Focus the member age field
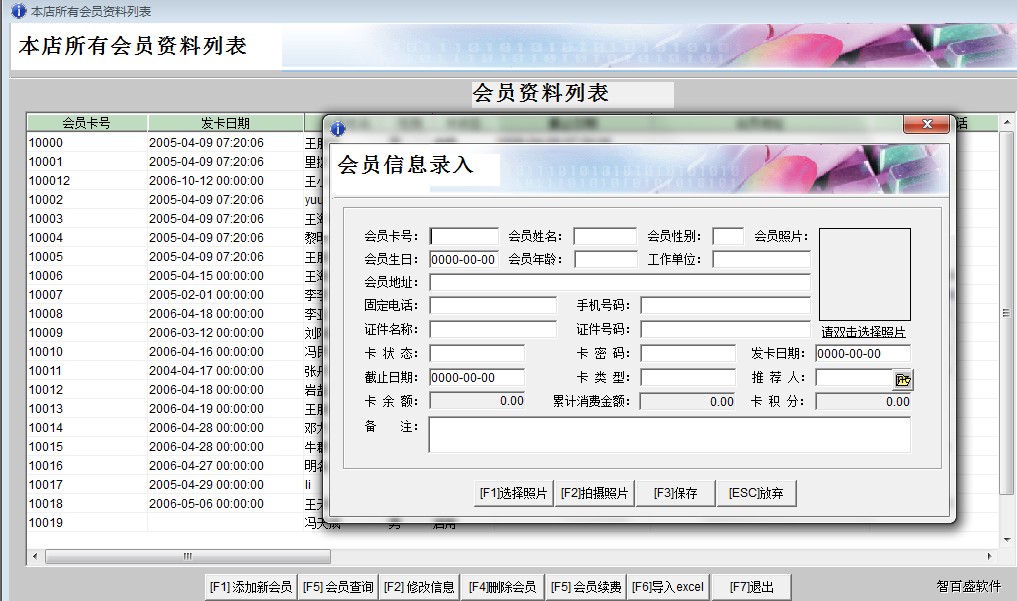The image size is (1017, 601). tap(606, 259)
